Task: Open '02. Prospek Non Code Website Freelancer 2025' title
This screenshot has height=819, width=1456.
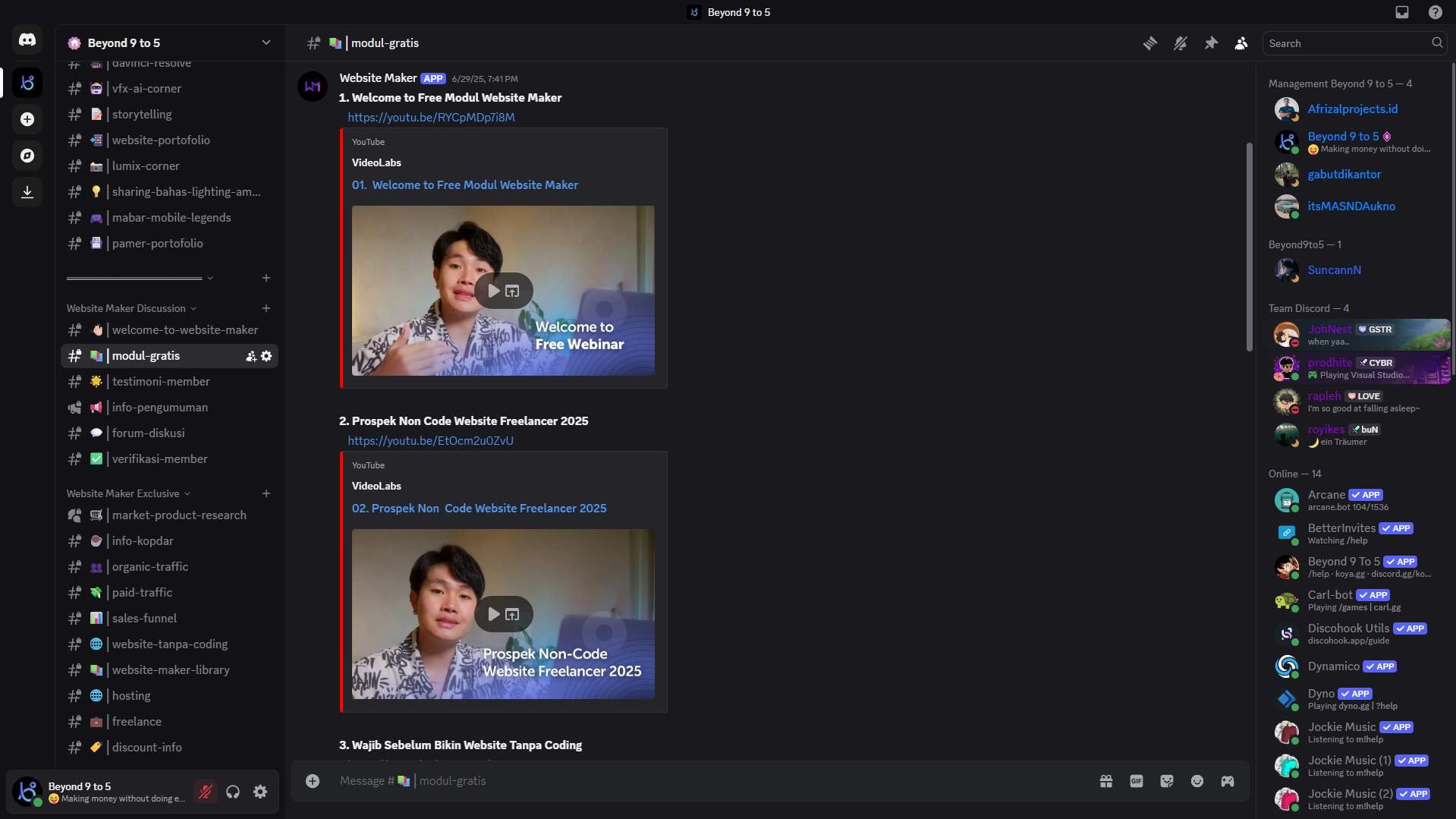Action: (480, 509)
